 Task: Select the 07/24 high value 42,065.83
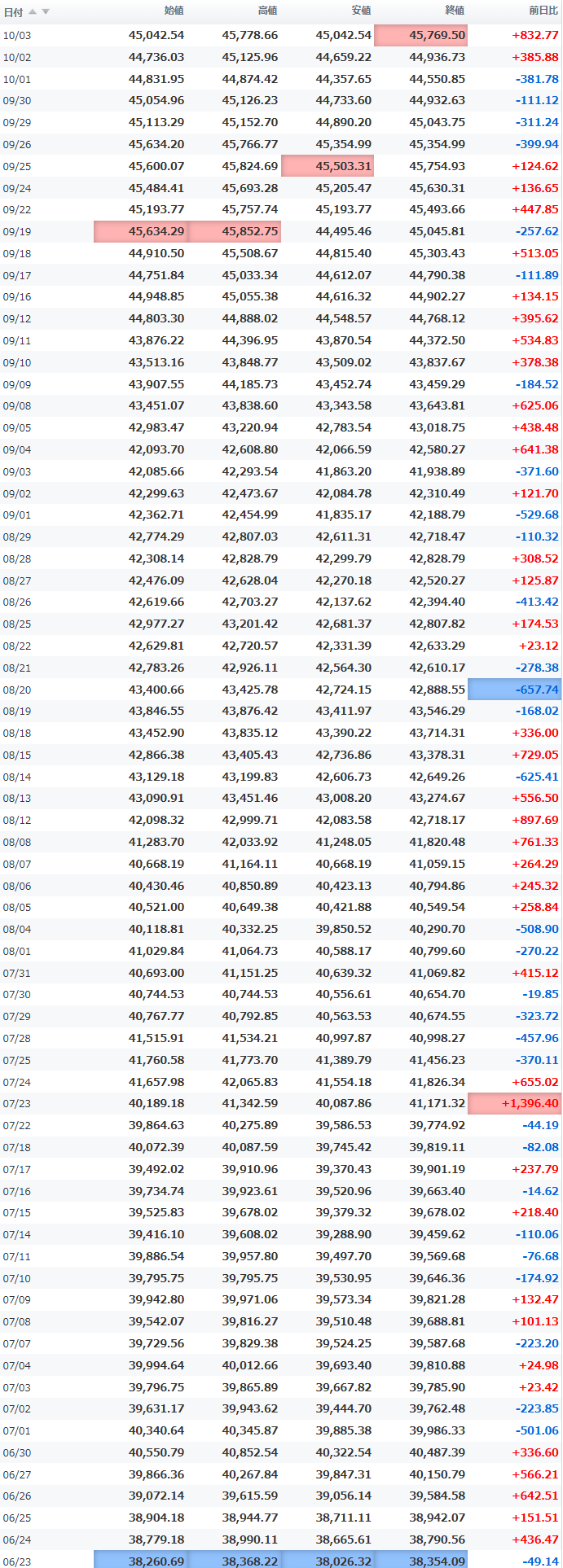(x=250, y=1082)
